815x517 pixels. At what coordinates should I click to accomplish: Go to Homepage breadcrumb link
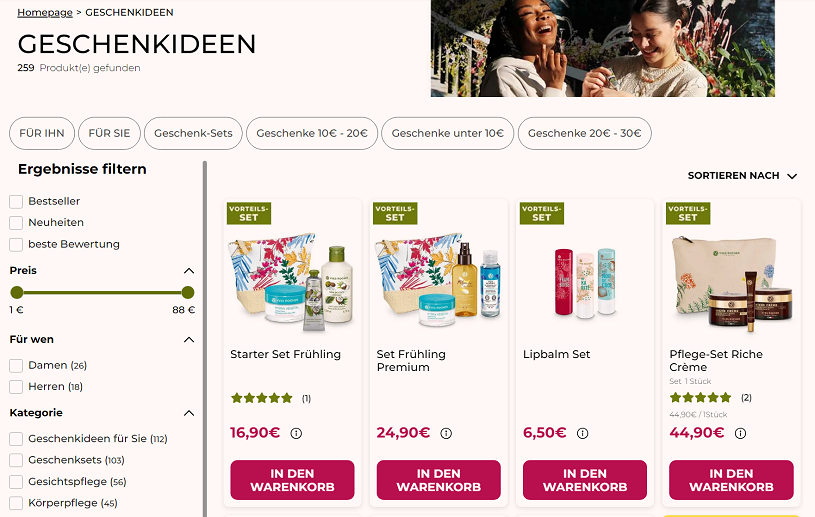coord(45,13)
